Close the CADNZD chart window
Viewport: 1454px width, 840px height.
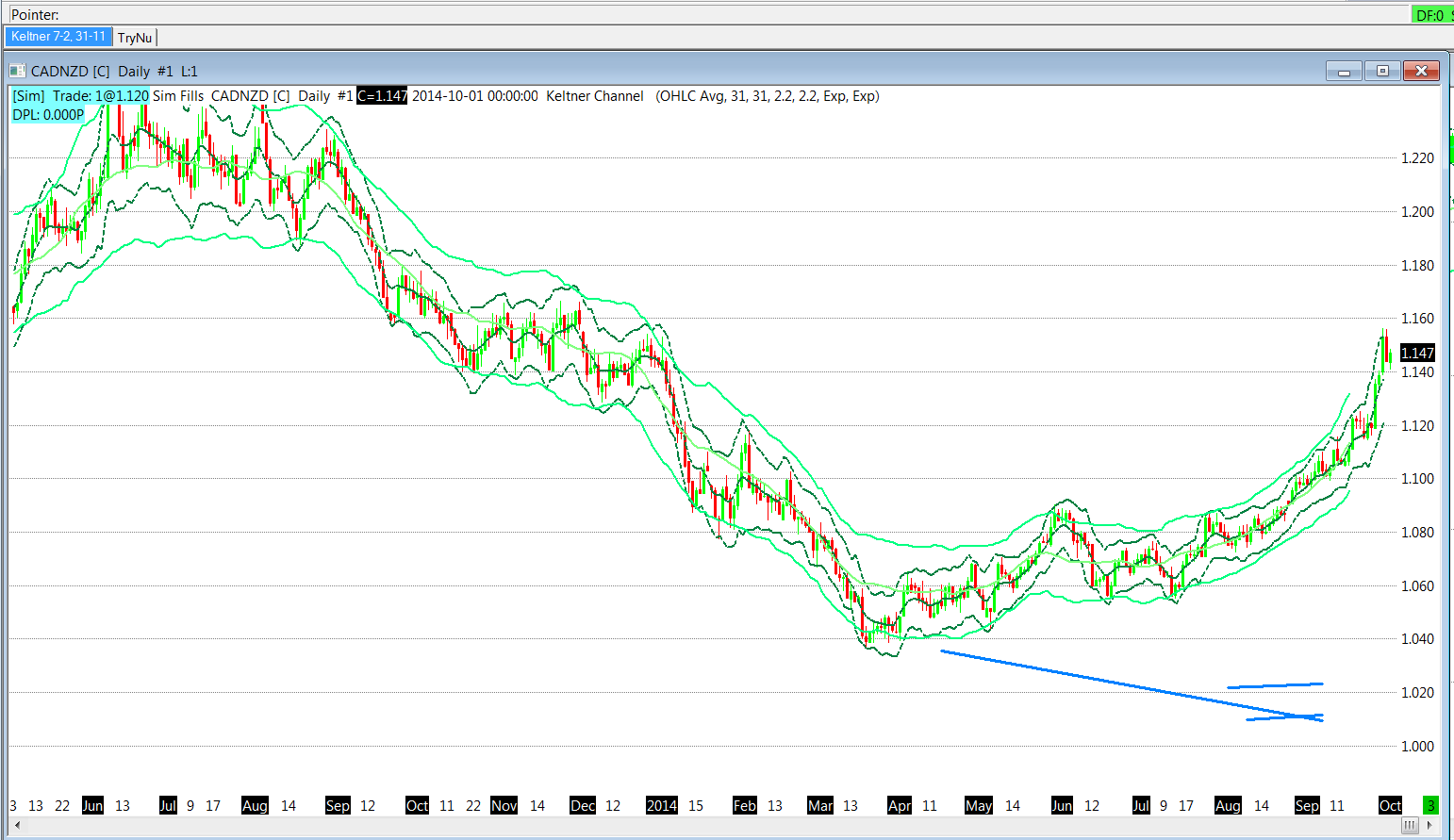pos(1421,72)
